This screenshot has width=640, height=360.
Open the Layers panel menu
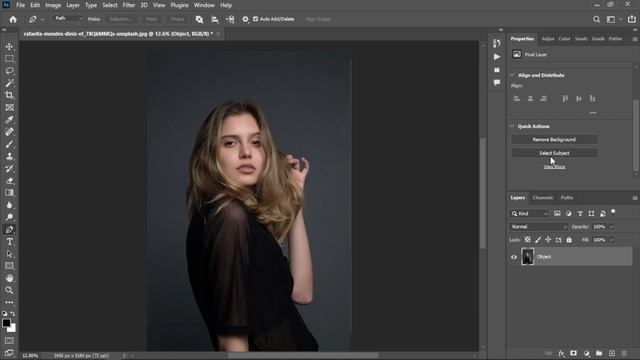[x=635, y=198]
